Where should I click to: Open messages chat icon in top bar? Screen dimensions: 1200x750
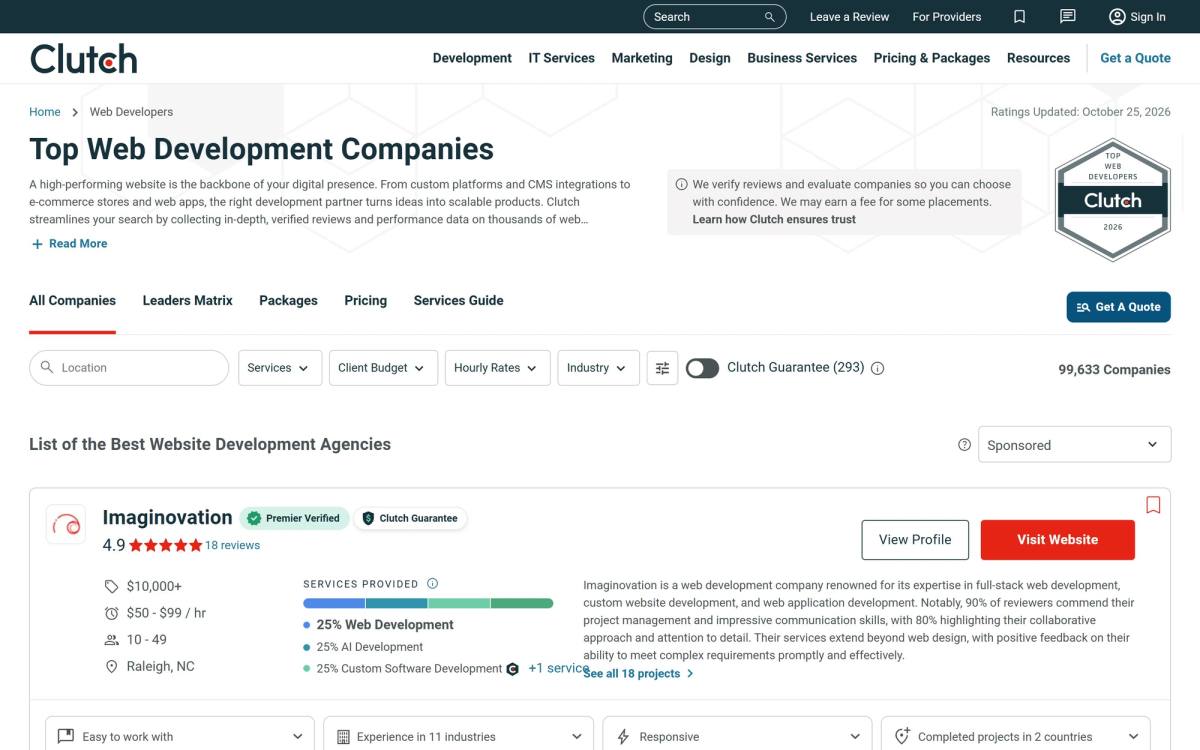(x=1067, y=17)
